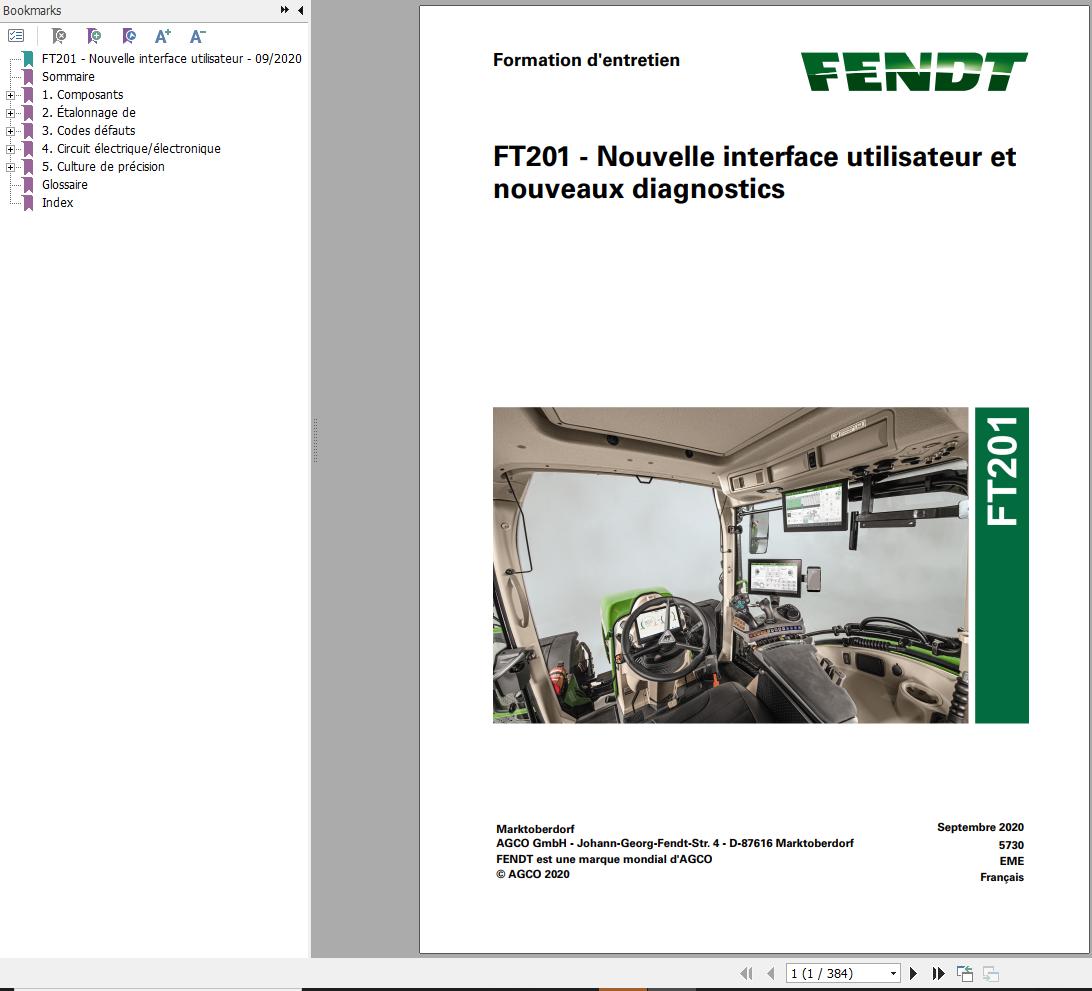Open the page number dropdown arrow
1092x991 pixels.
coord(893,974)
